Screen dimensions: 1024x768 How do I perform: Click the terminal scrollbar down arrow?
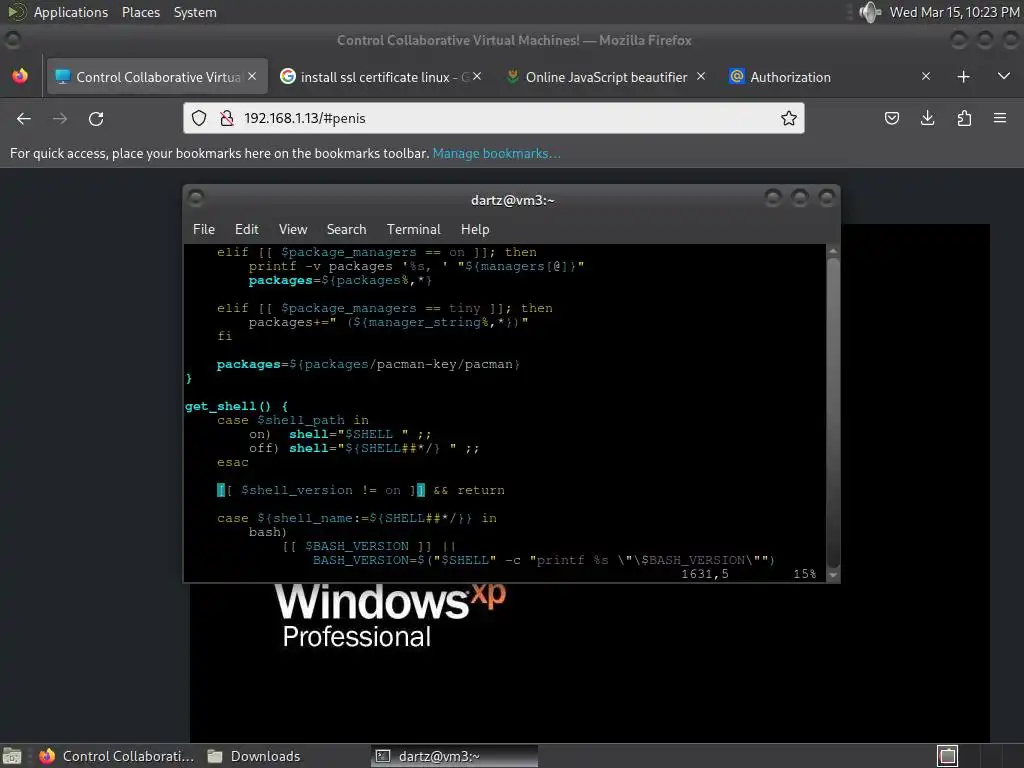pos(833,575)
